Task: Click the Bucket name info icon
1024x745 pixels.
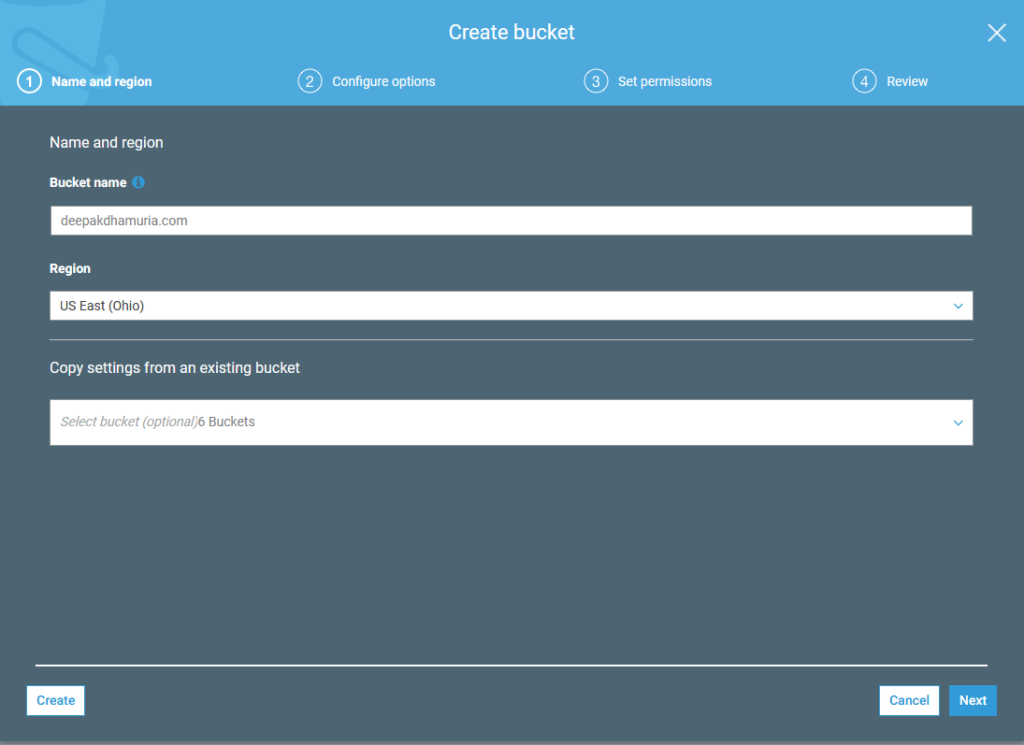Action: 138,182
